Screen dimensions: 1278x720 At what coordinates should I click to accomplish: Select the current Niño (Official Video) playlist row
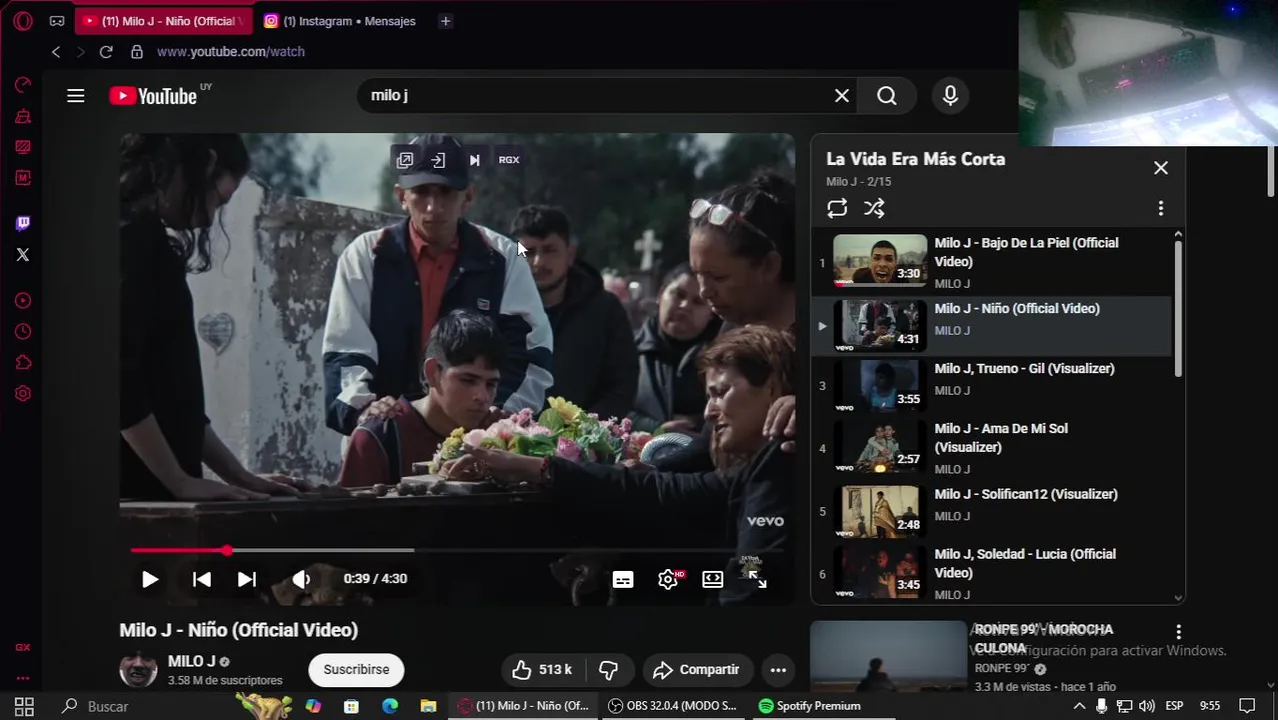click(x=991, y=325)
